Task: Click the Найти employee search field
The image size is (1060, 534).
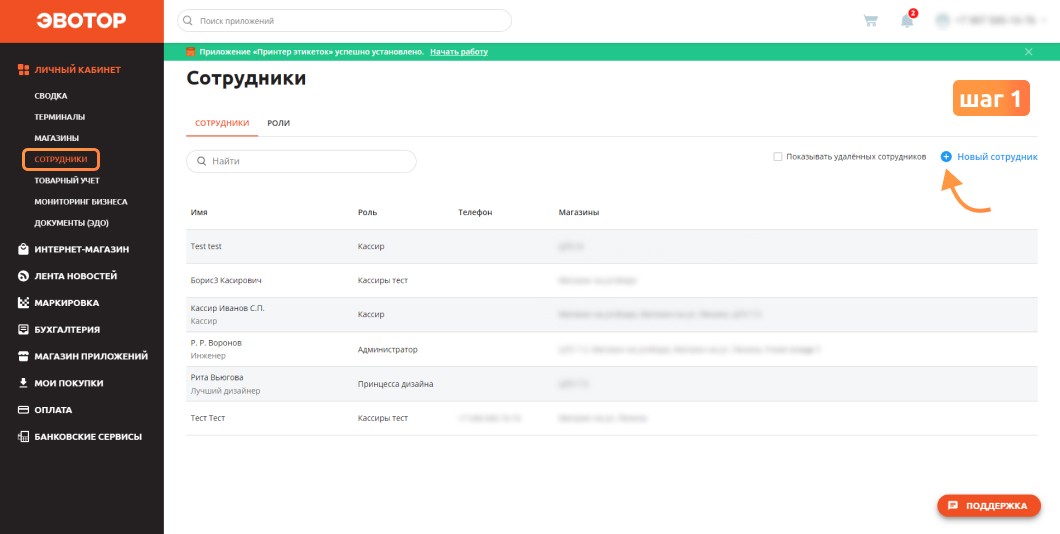Action: click(x=302, y=162)
